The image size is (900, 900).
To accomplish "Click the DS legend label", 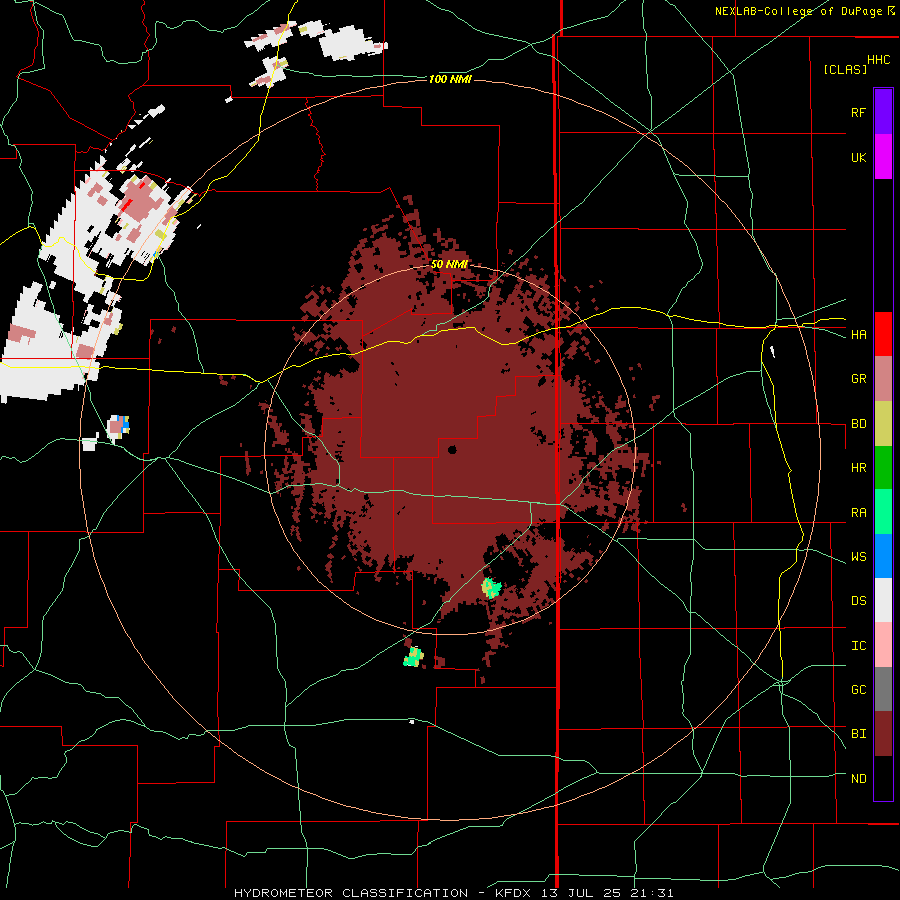I will (x=858, y=601).
